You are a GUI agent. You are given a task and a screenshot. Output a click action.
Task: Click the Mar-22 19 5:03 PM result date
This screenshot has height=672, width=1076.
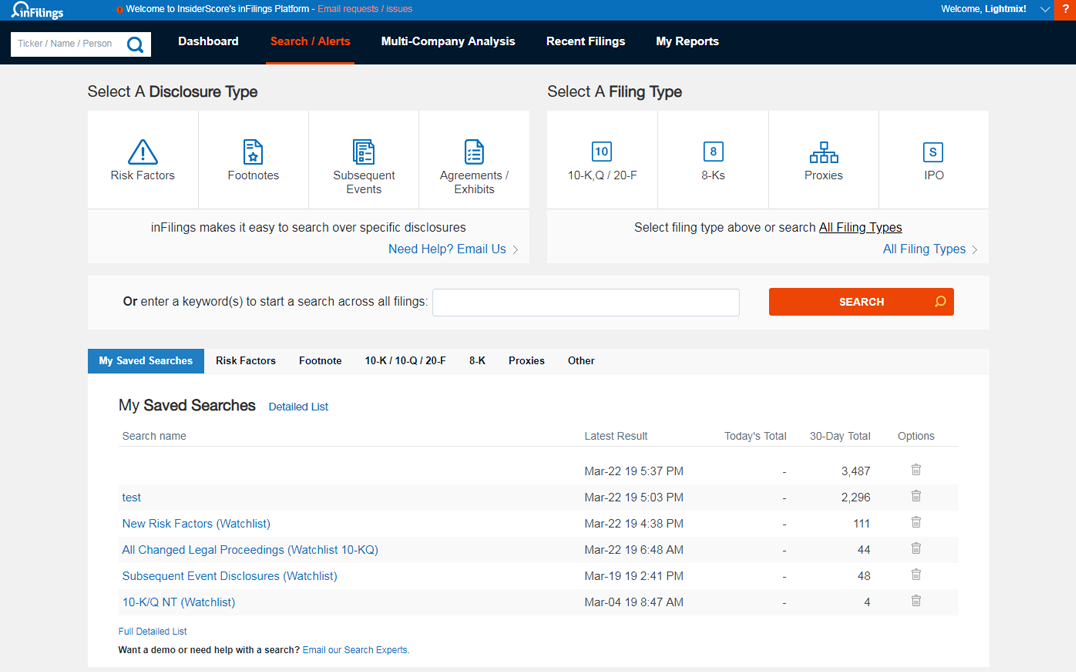pos(633,498)
